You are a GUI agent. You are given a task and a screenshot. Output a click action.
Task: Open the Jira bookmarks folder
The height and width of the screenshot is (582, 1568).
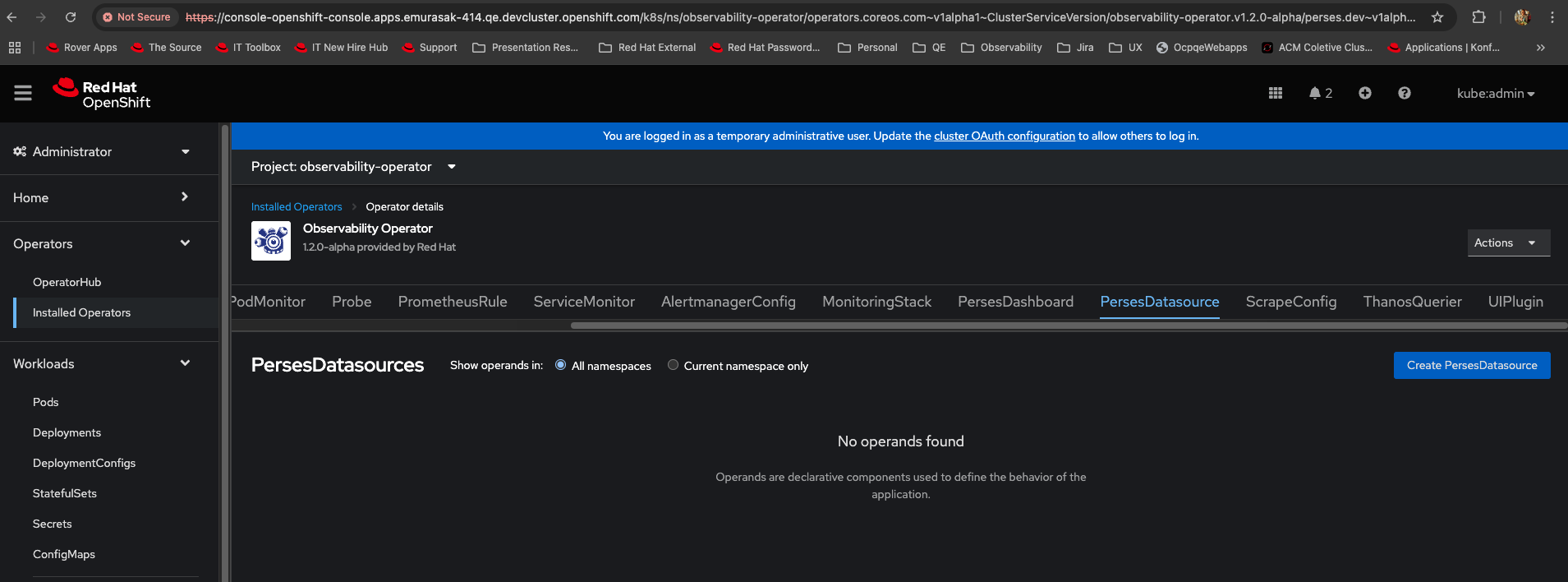pos(1075,48)
